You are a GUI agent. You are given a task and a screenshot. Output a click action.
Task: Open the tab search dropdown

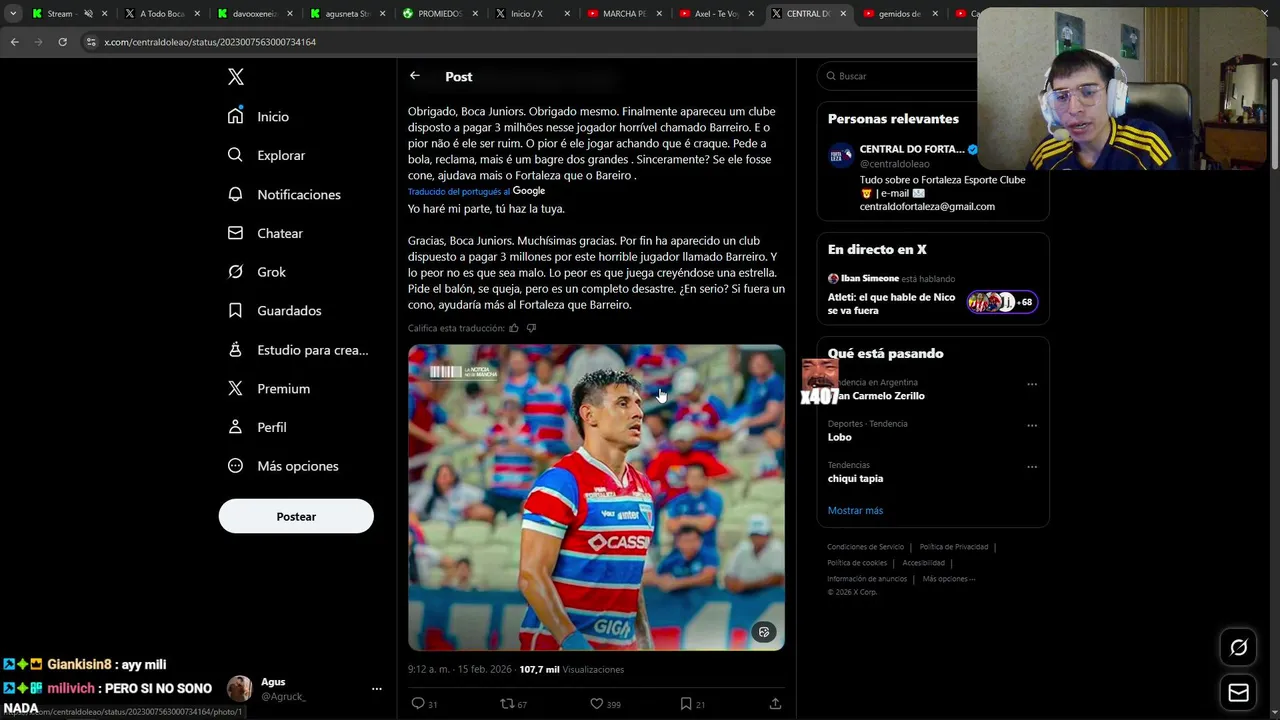(x=13, y=14)
